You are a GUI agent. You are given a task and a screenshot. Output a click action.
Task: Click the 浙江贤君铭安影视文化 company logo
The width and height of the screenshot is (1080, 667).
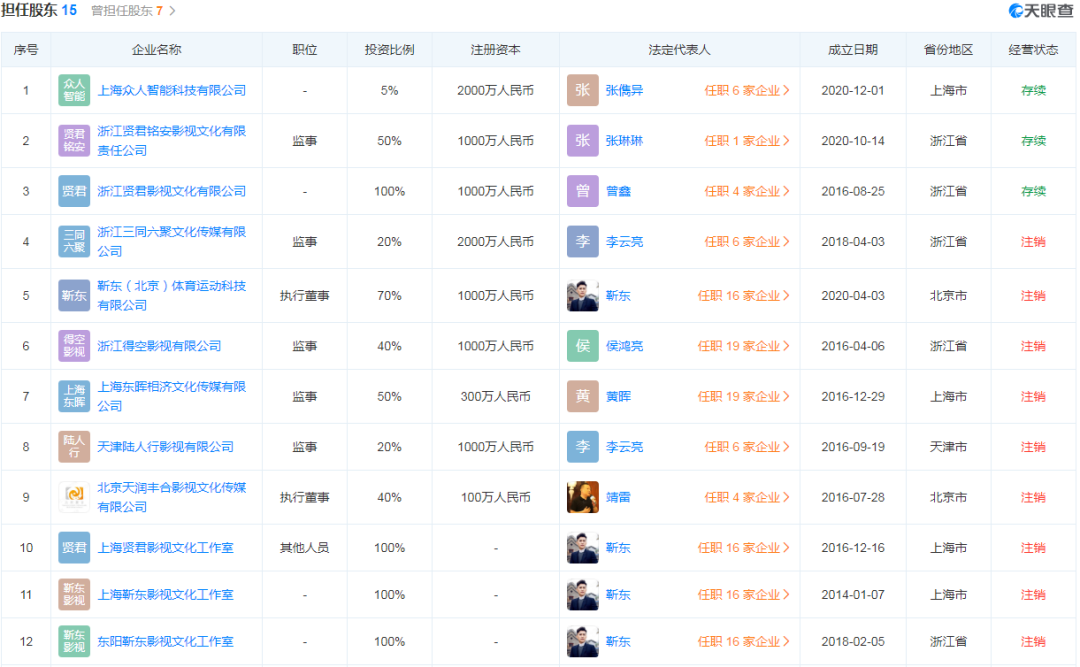[74, 141]
